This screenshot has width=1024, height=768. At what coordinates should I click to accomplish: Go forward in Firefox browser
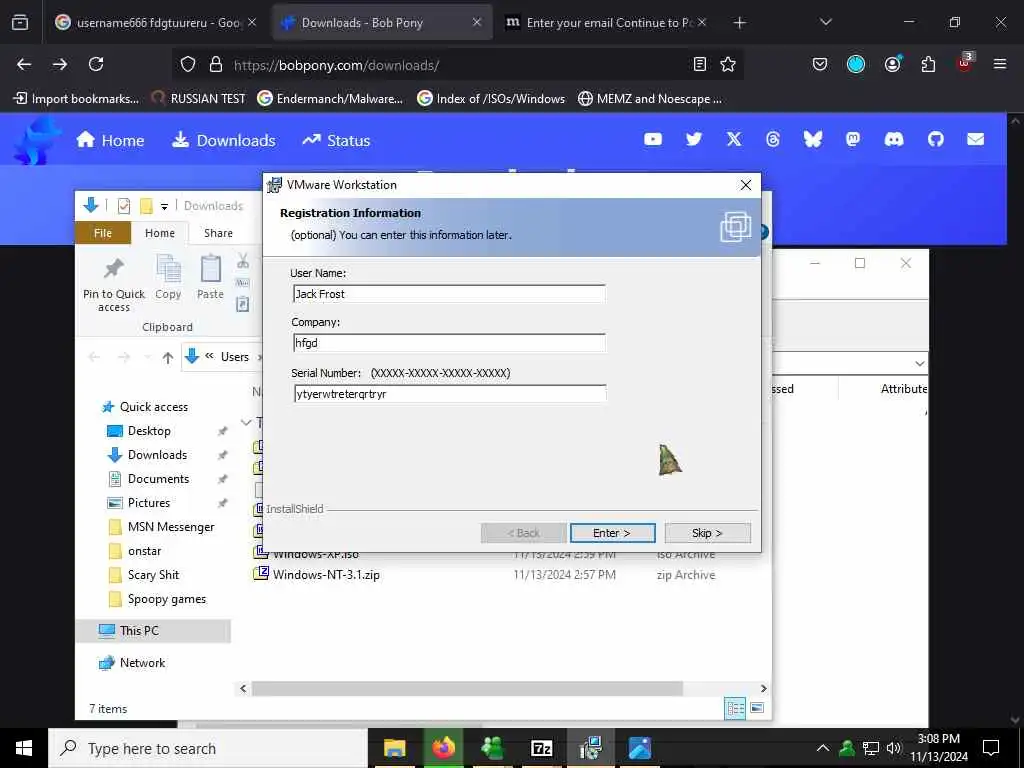[x=60, y=64]
